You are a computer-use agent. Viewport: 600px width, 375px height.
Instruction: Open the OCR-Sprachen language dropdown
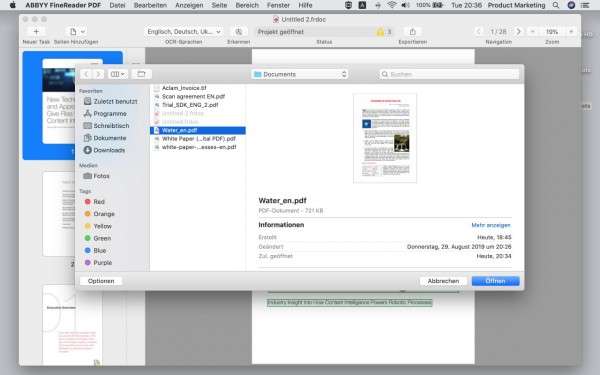184,31
